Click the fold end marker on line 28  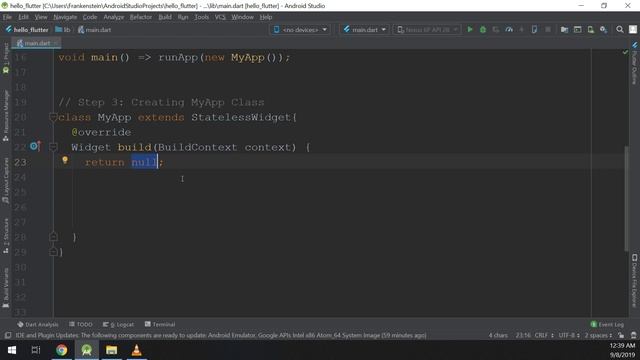tap(53, 237)
